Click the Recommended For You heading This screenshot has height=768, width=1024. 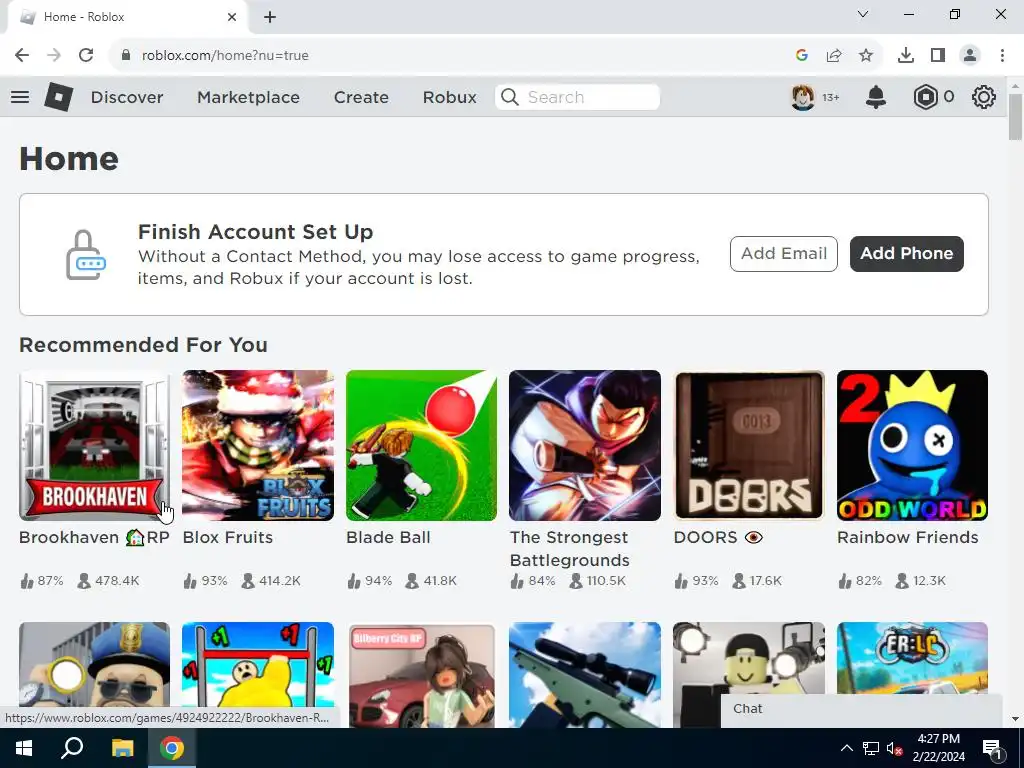pos(143,345)
